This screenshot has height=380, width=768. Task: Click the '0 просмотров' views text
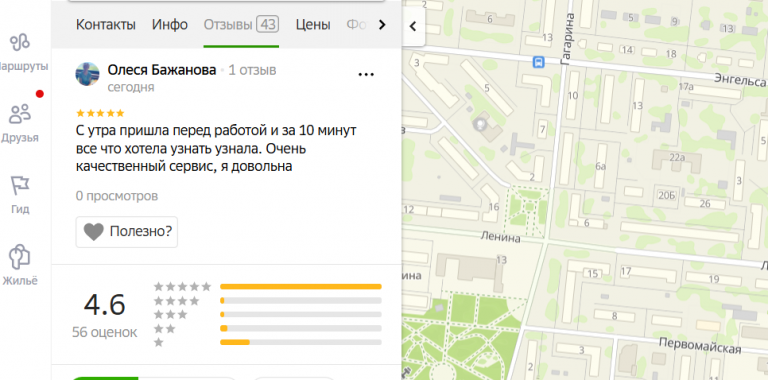coord(117,196)
